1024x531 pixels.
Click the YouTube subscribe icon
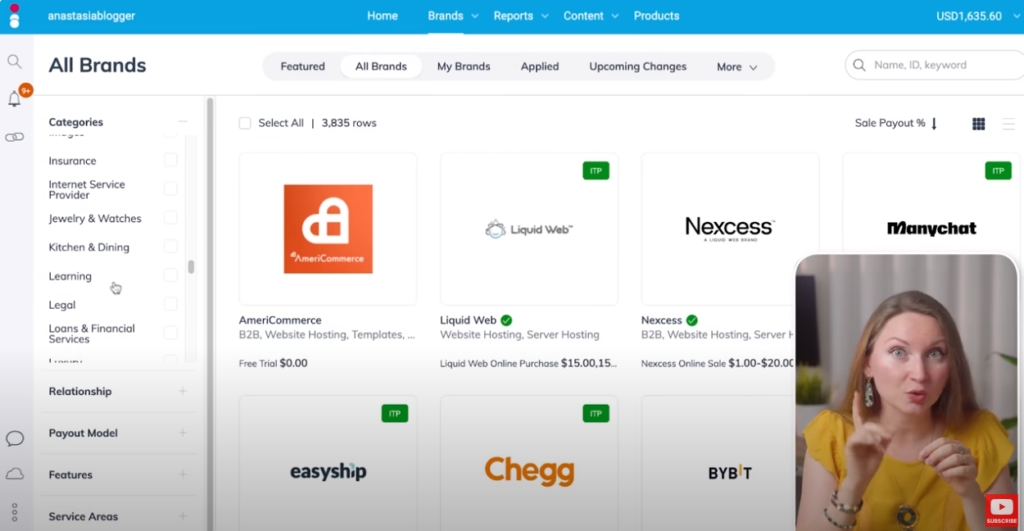click(x=1001, y=510)
